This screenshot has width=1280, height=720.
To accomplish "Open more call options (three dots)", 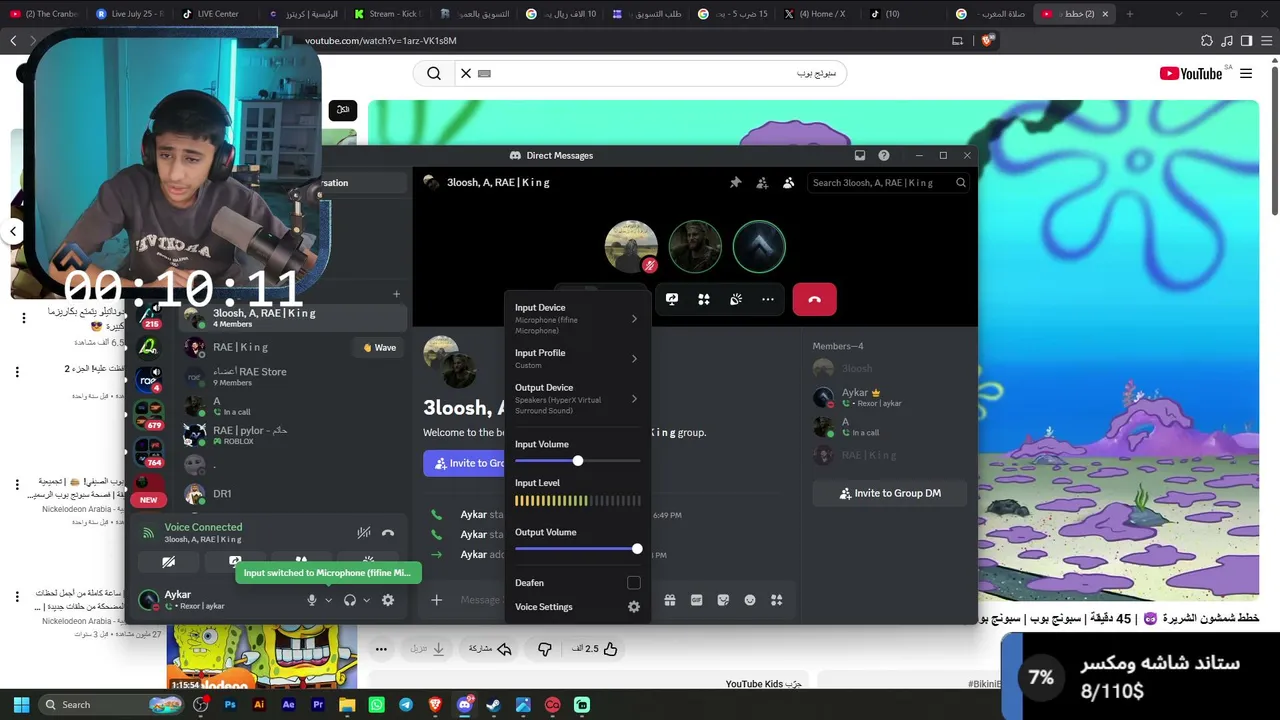I will (x=768, y=299).
